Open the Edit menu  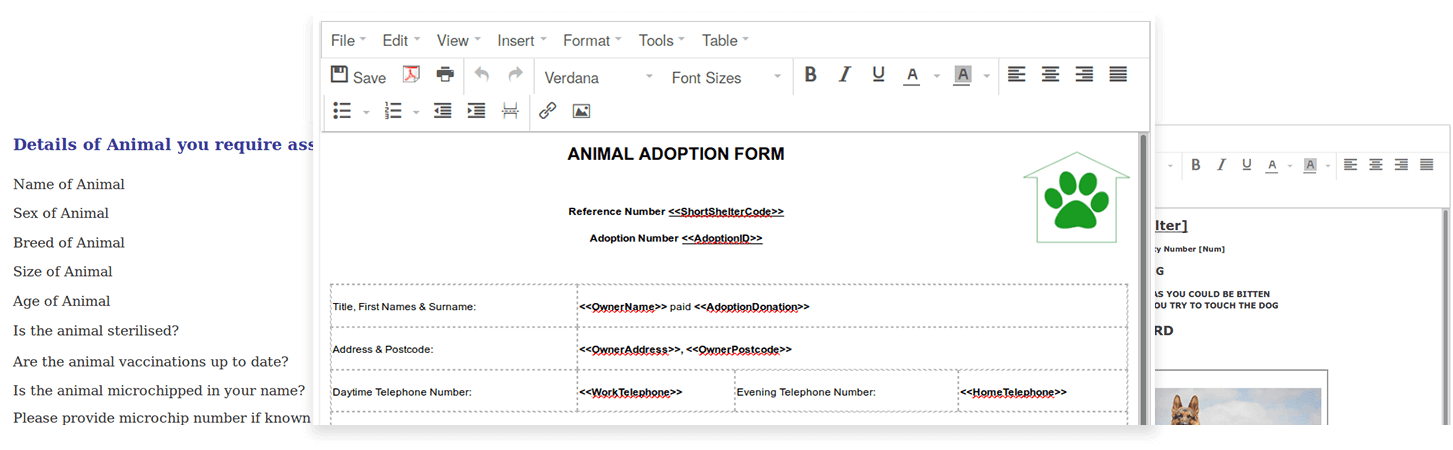coord(401,40)
